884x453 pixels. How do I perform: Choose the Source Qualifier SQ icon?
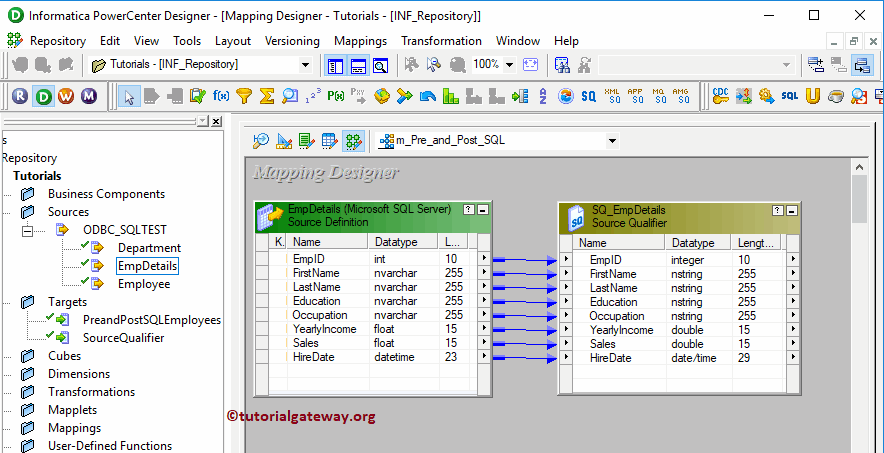pos(589,96)
